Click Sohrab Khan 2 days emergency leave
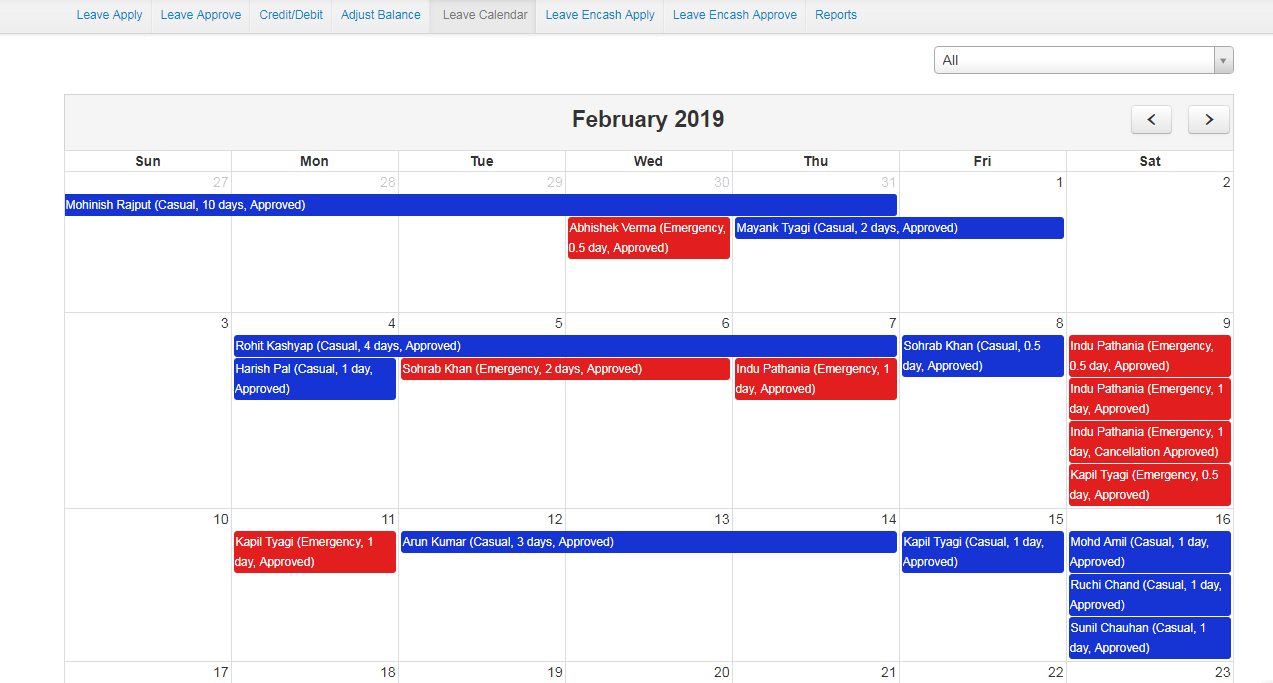This screenshot has width=1273, height=683. (565, 369)
